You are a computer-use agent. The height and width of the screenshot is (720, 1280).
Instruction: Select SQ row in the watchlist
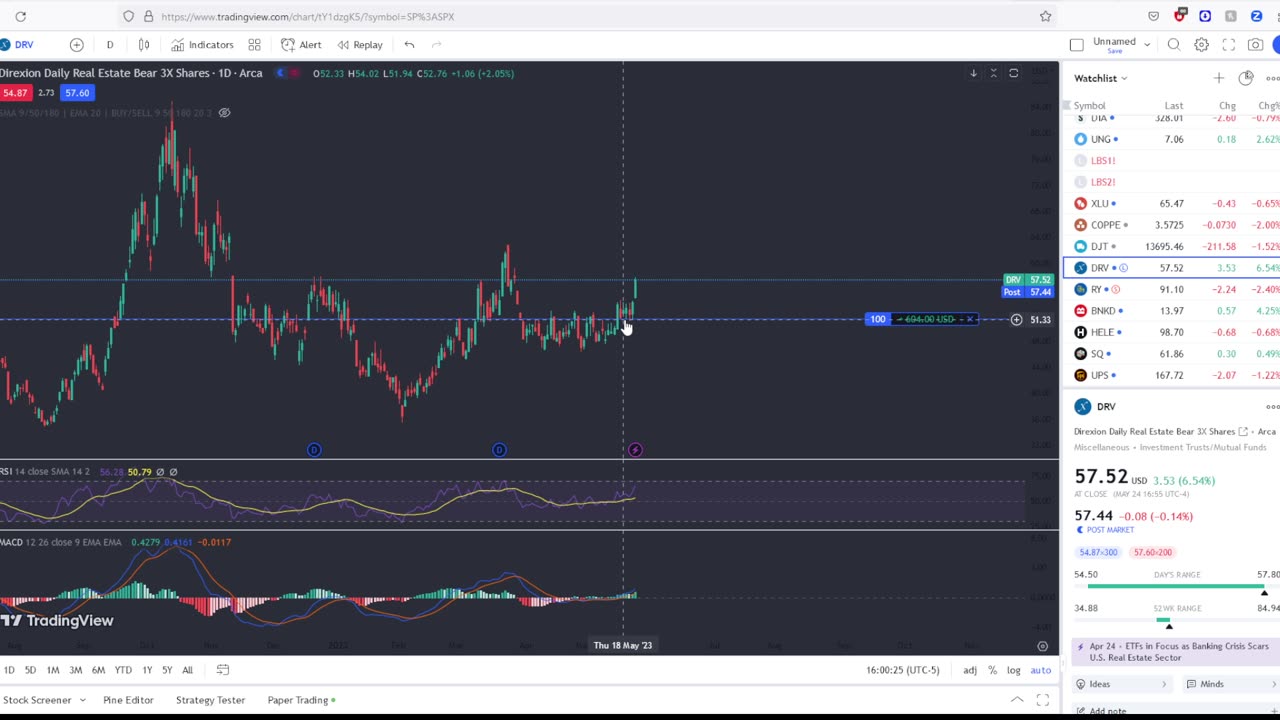point(1171,354)
